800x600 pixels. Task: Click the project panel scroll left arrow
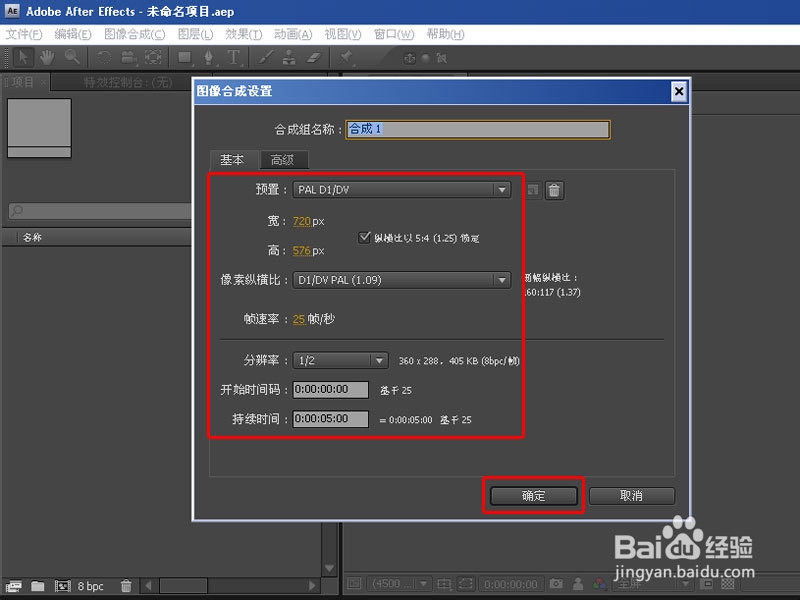tap(148, 585)
